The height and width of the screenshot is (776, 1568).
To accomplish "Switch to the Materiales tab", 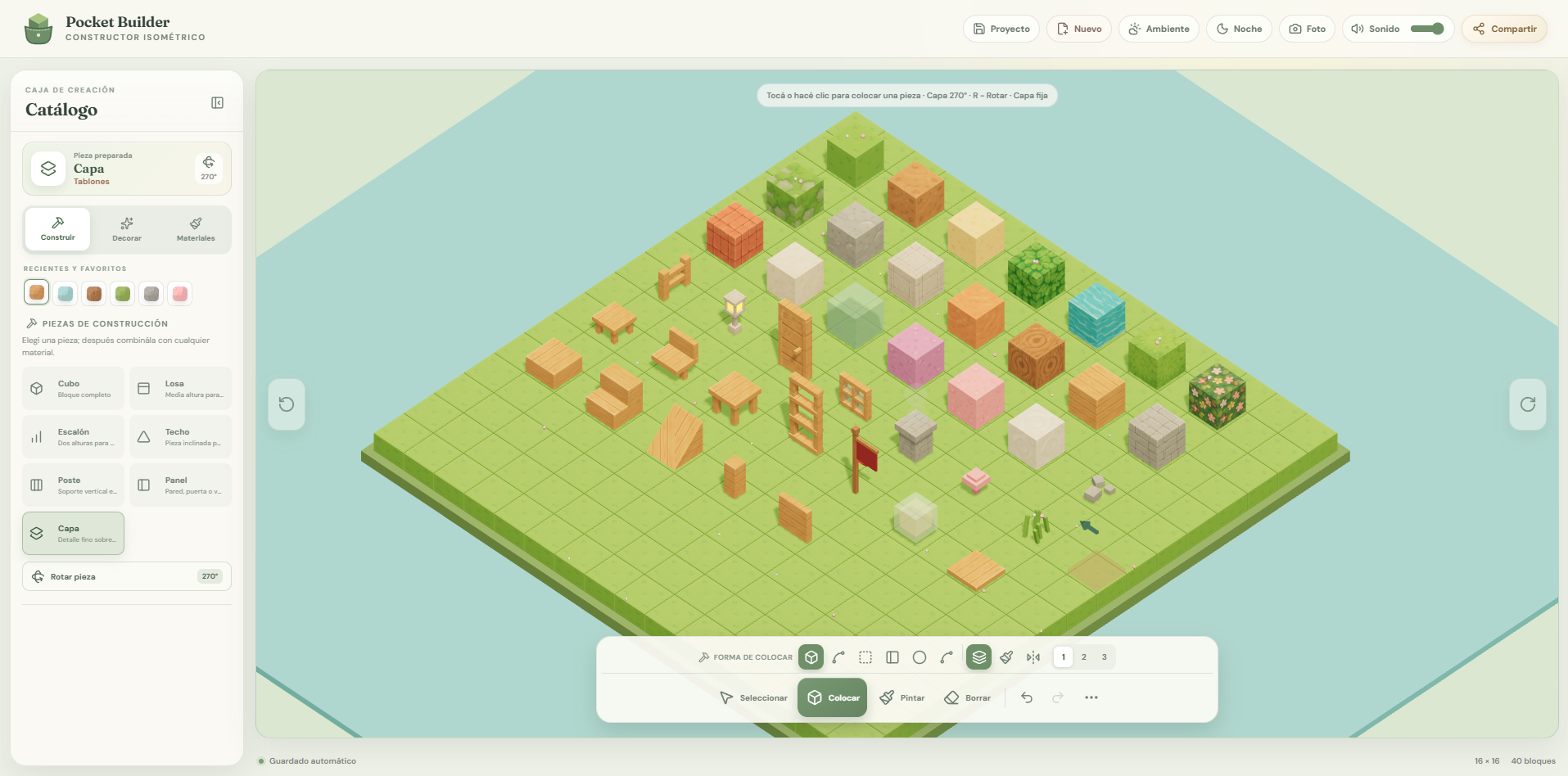I will 196,229.
